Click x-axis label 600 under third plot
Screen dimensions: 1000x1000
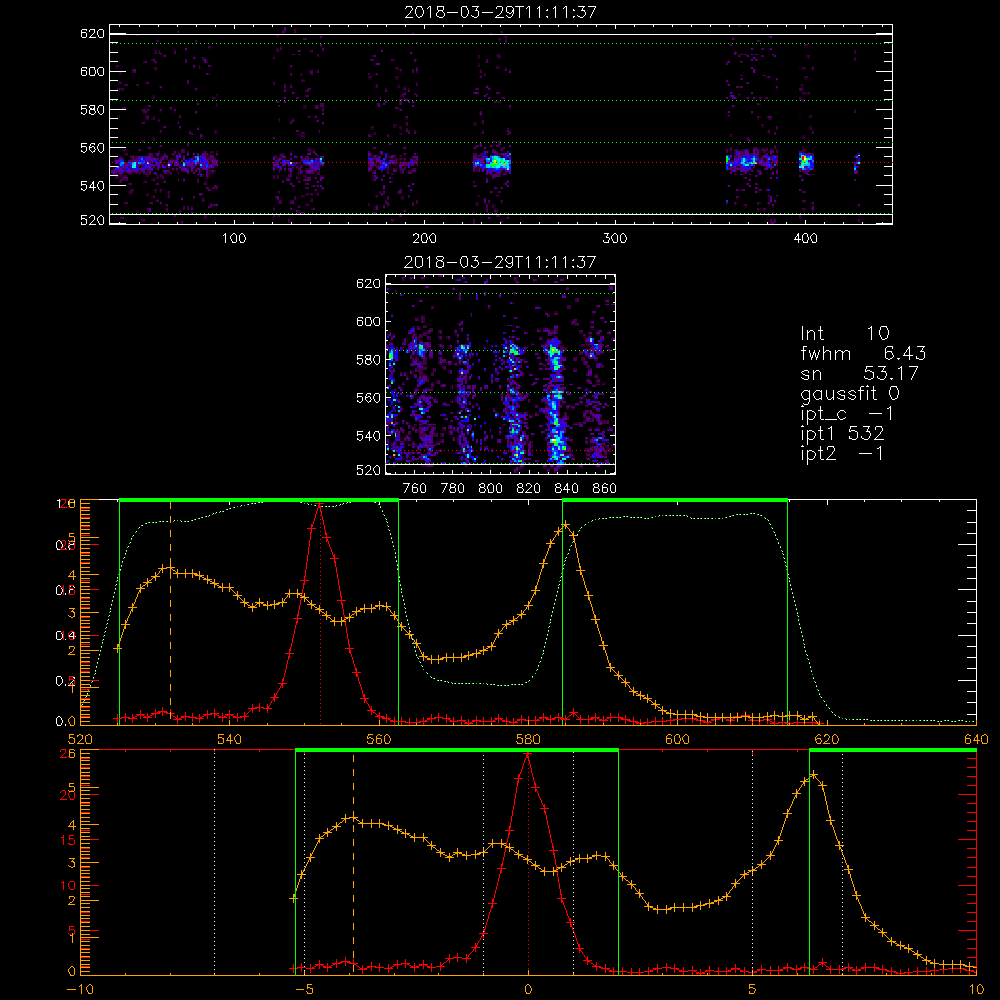(677, 739)
